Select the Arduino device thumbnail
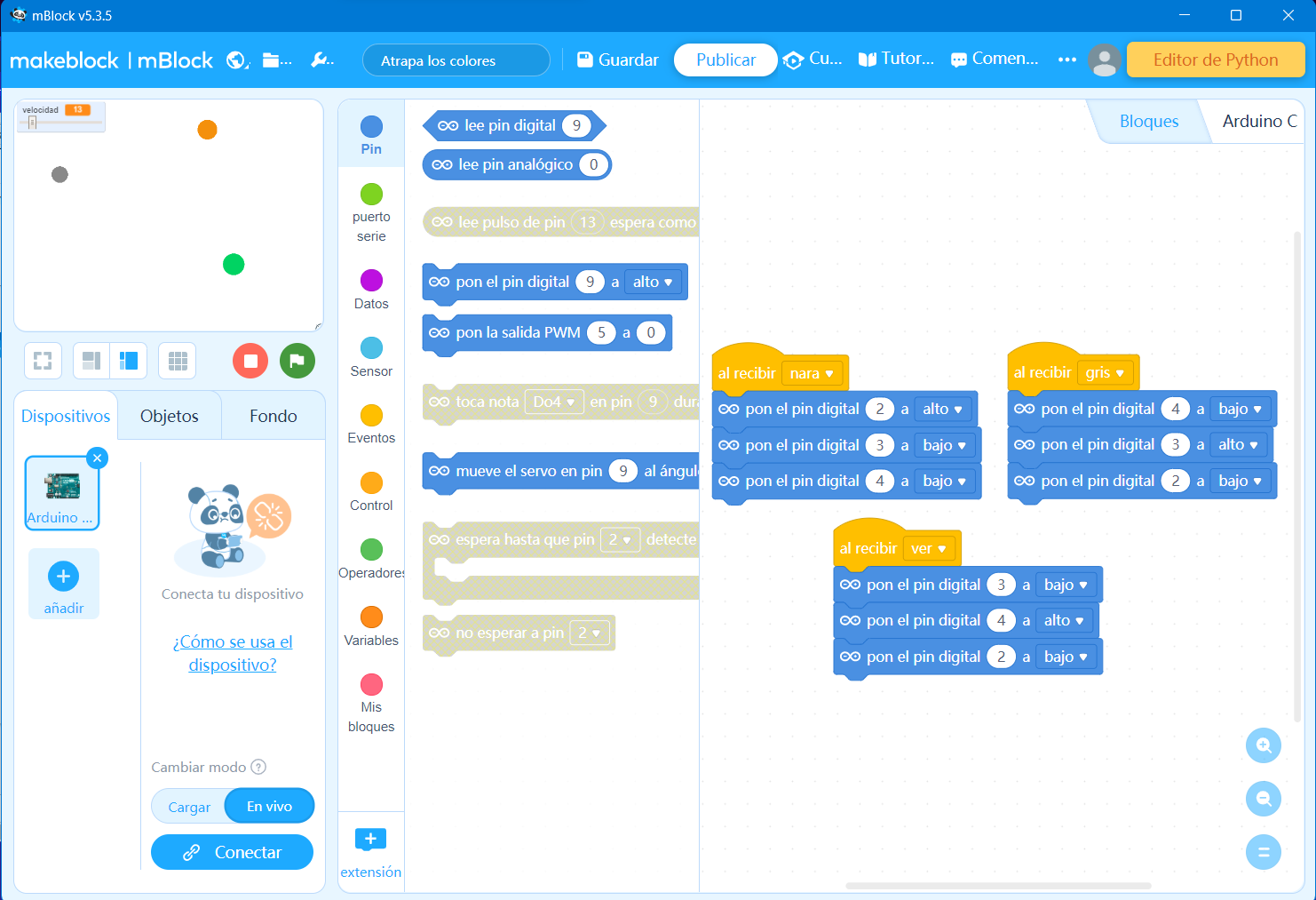This screenshot has height=900, width=1316. [62, 493]
